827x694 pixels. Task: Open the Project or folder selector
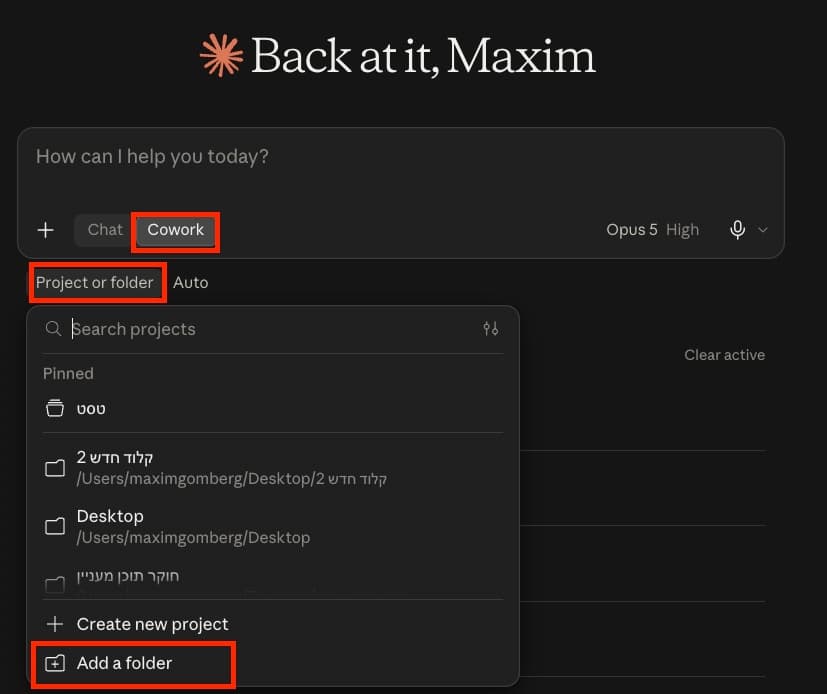point(95,283)
